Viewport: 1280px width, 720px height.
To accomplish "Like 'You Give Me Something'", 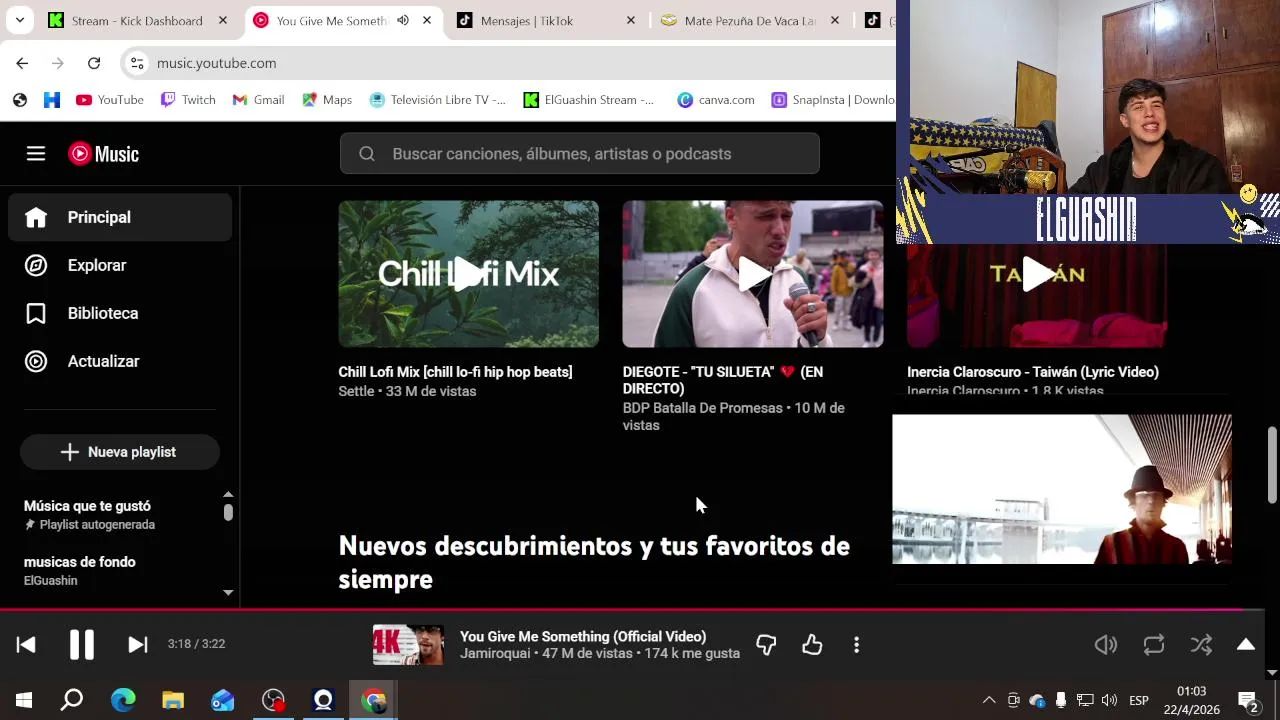I will coord(812,645).
